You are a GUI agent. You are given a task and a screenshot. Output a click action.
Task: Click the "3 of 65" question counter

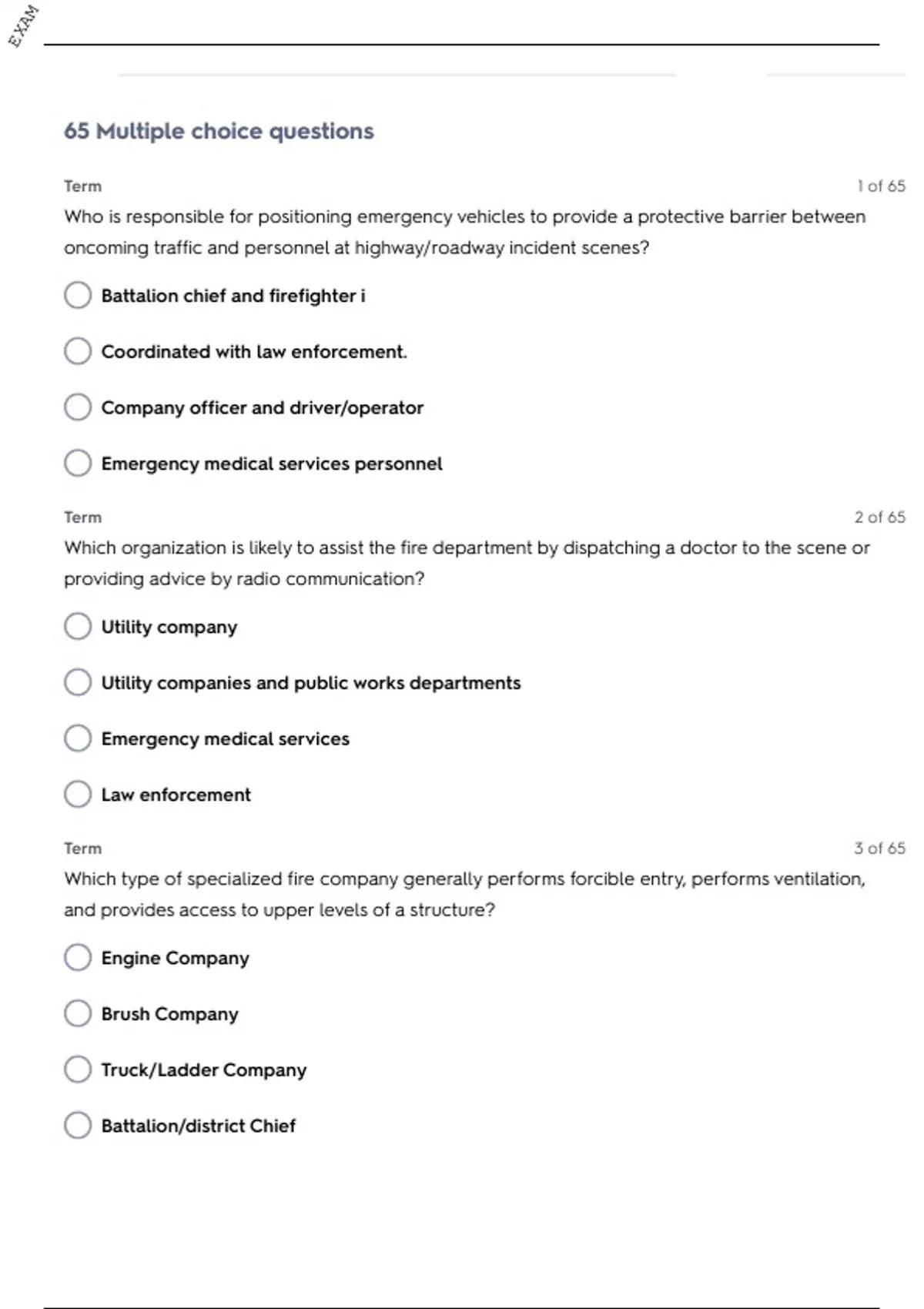pos(879,849)
